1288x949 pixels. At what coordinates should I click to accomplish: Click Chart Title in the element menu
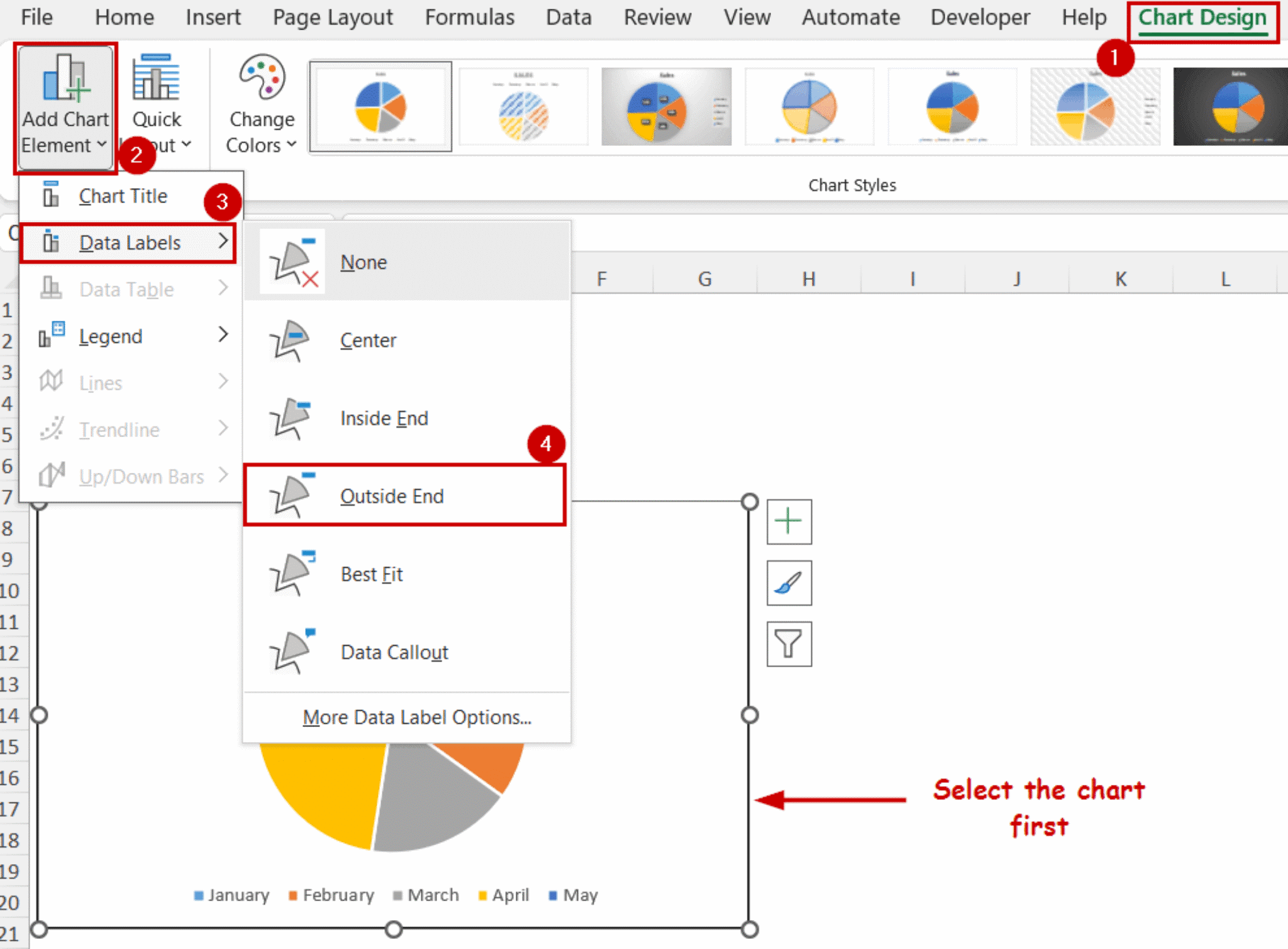pos(123,196)
